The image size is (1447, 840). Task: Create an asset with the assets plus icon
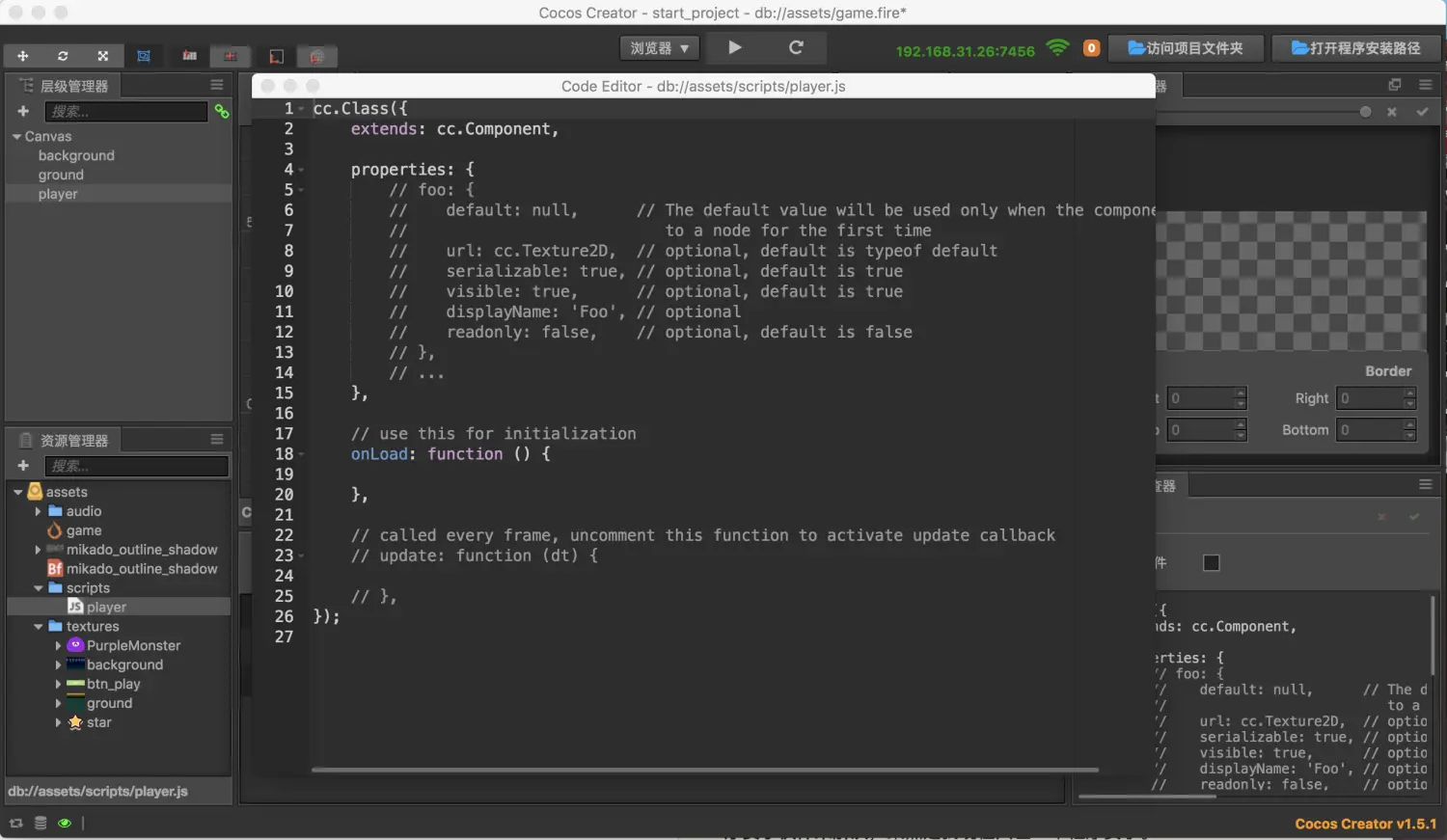click(x=23, y=466)
